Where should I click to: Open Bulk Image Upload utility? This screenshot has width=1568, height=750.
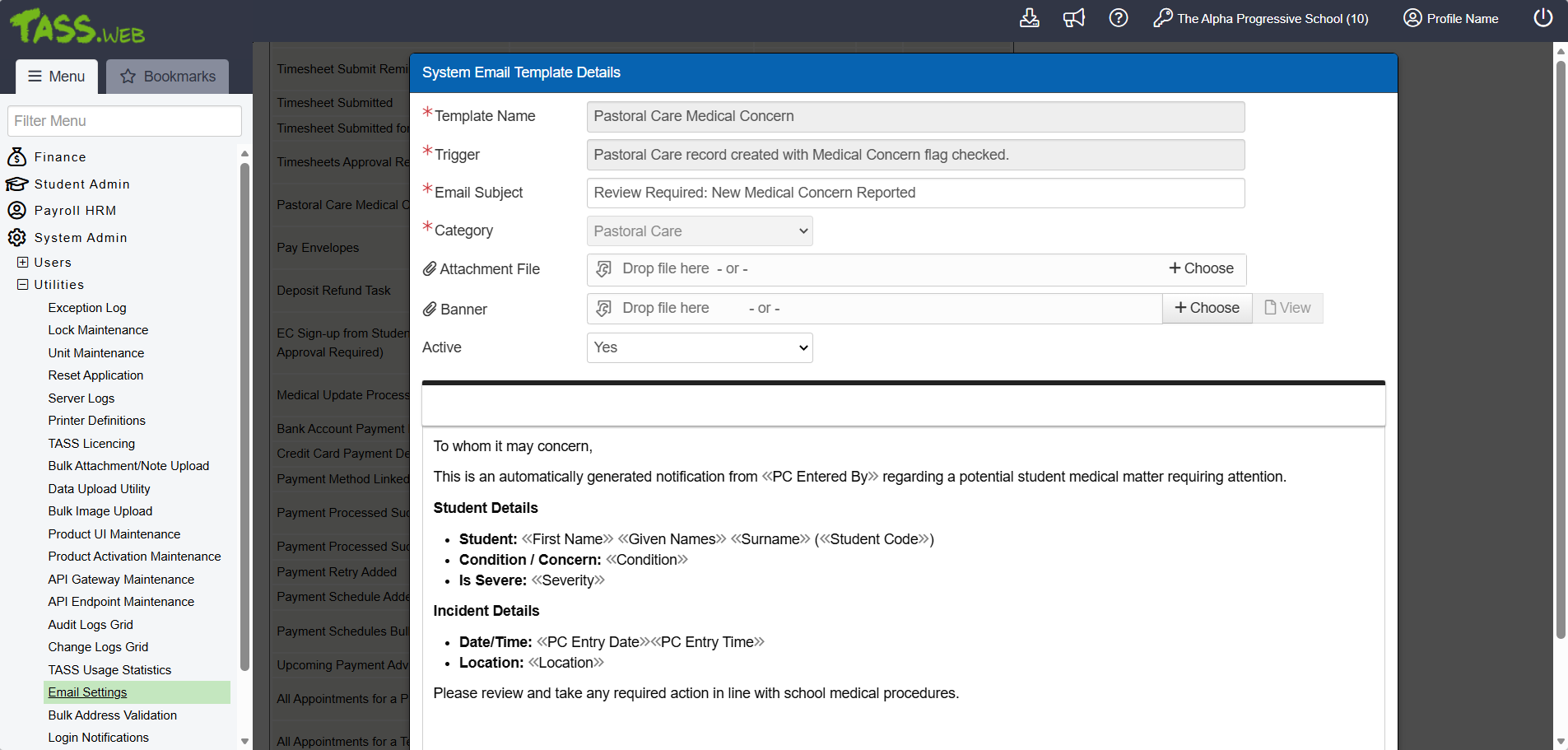click(100, 511)
